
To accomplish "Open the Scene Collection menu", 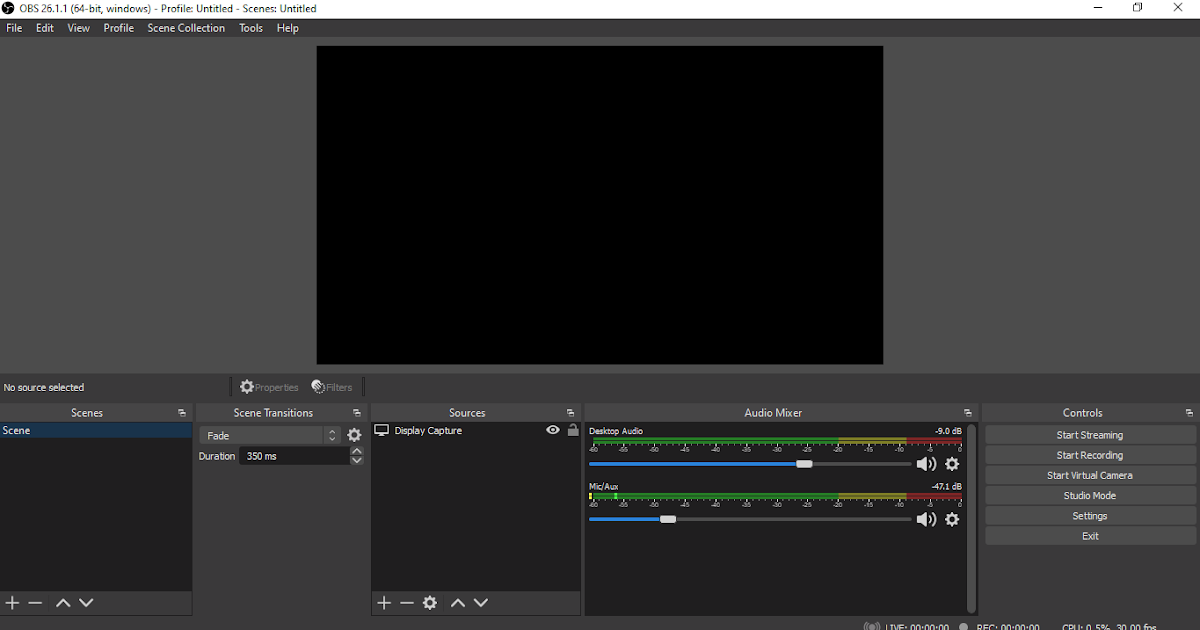I will [186, 28].
